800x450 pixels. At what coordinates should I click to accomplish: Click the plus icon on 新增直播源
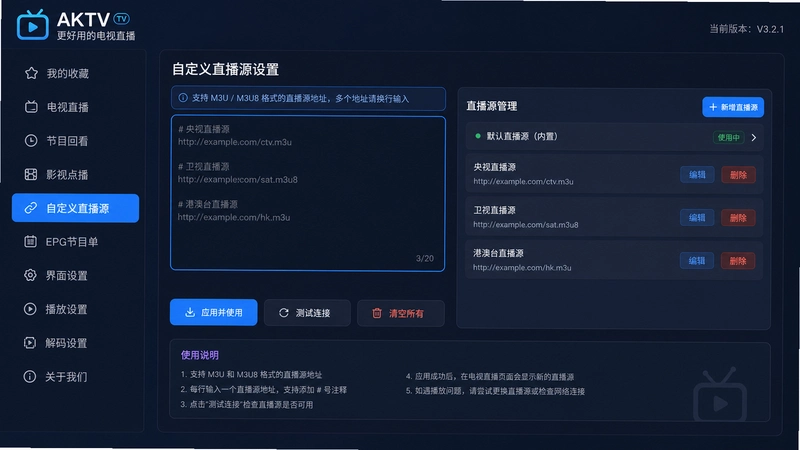[713, 107]
